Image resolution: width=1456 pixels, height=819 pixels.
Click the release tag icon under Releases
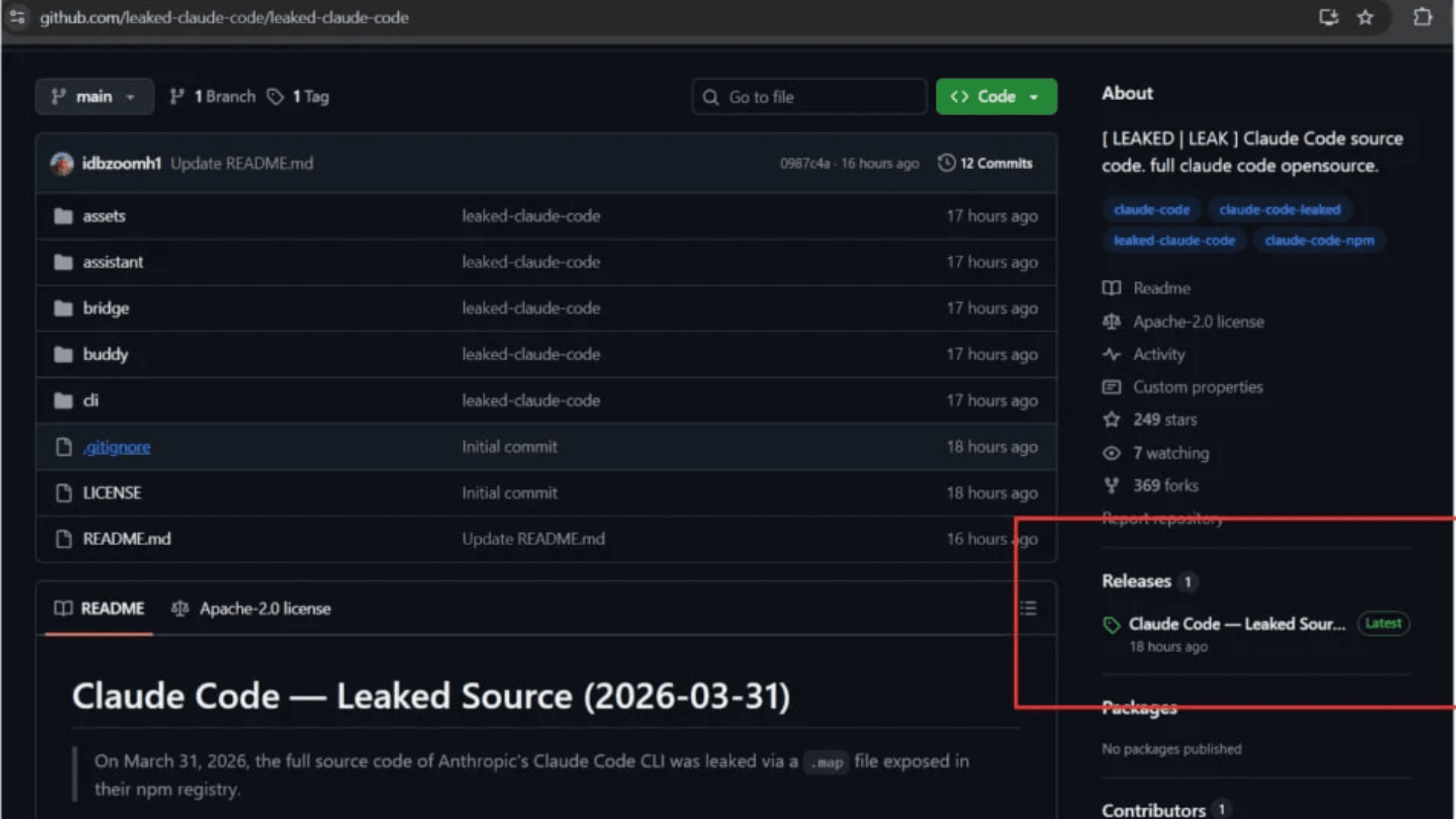click(x=1112, y=625)
